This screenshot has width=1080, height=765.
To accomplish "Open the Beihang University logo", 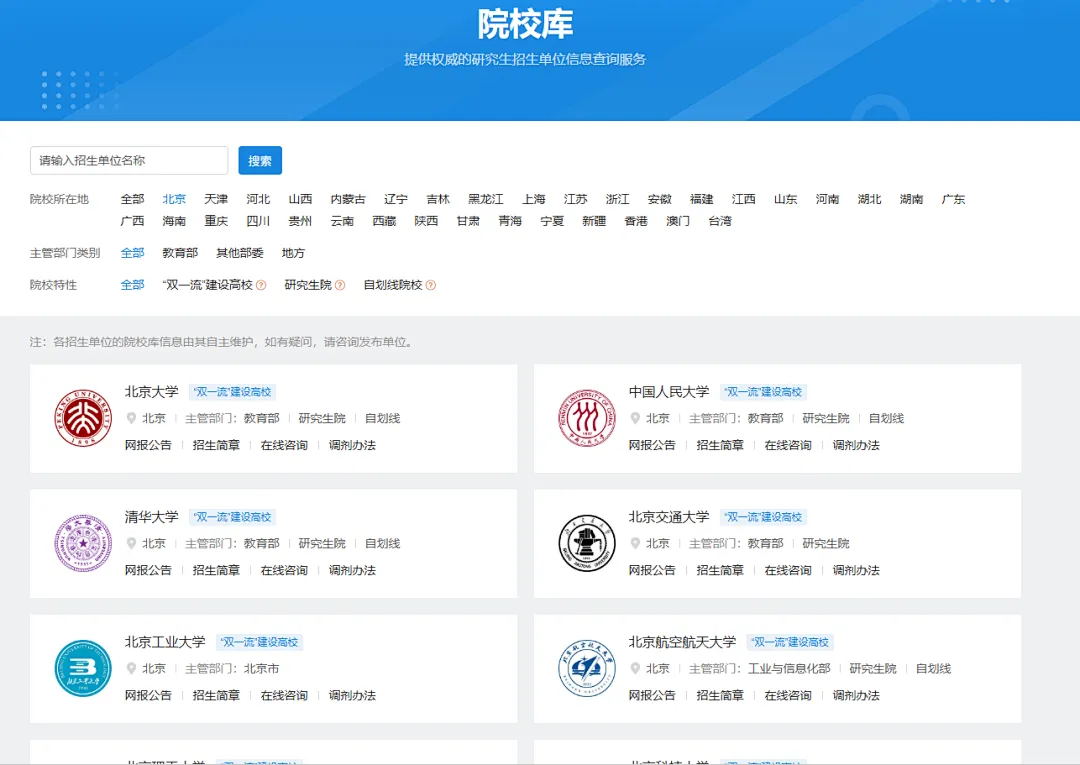I will (587, 668).
